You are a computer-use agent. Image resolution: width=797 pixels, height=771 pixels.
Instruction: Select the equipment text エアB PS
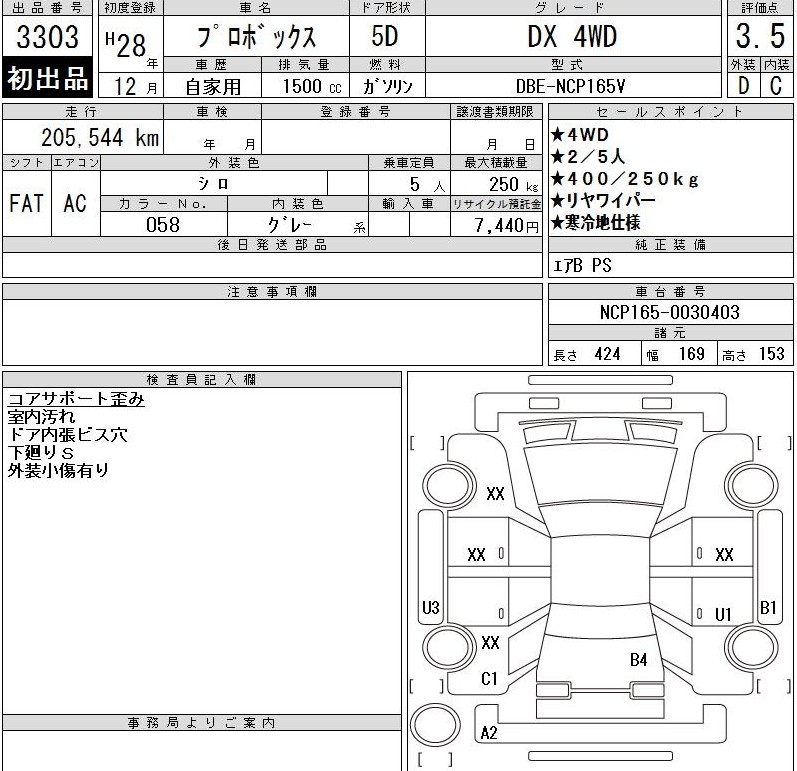click(x=582, y=265)
